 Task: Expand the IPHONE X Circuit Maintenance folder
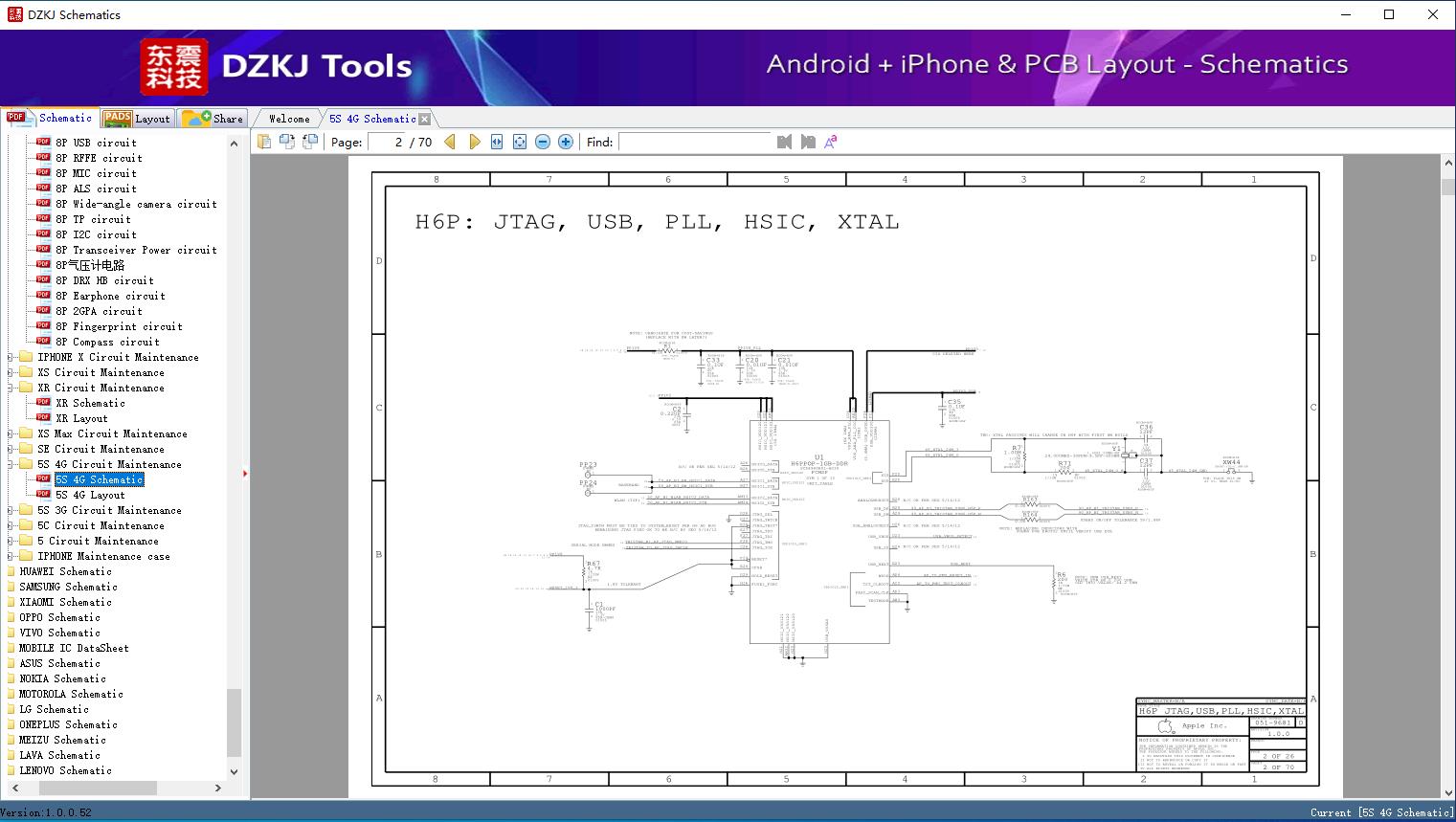(x=9, y=357)
